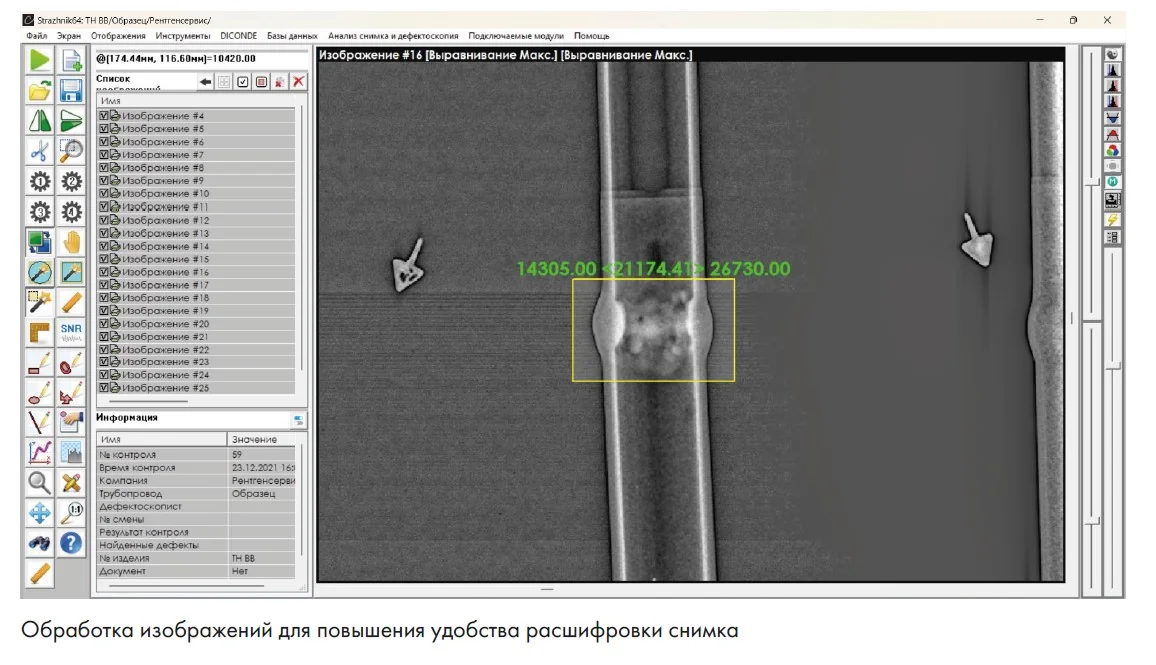Click the Трубопровод row in Информация table
Viewport: 1156px width, 665px height.
tap(196, 493)
